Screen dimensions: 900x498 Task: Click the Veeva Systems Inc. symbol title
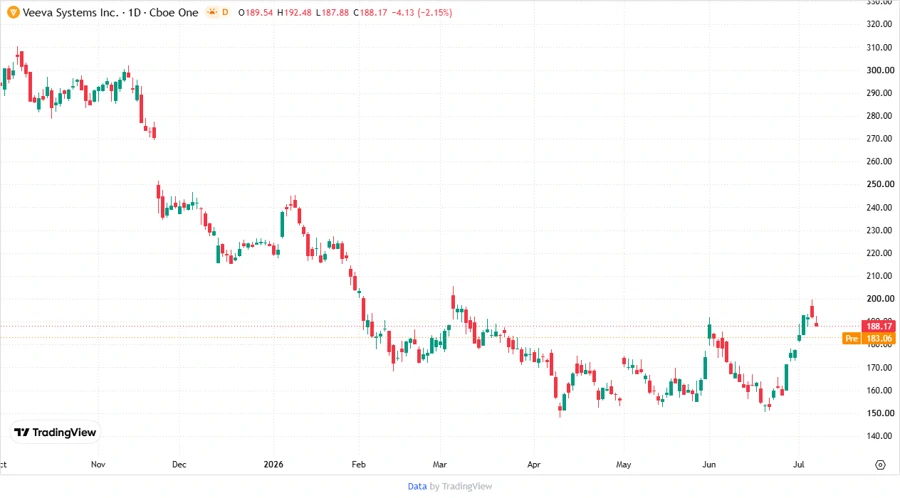click(x=70, y=12)
